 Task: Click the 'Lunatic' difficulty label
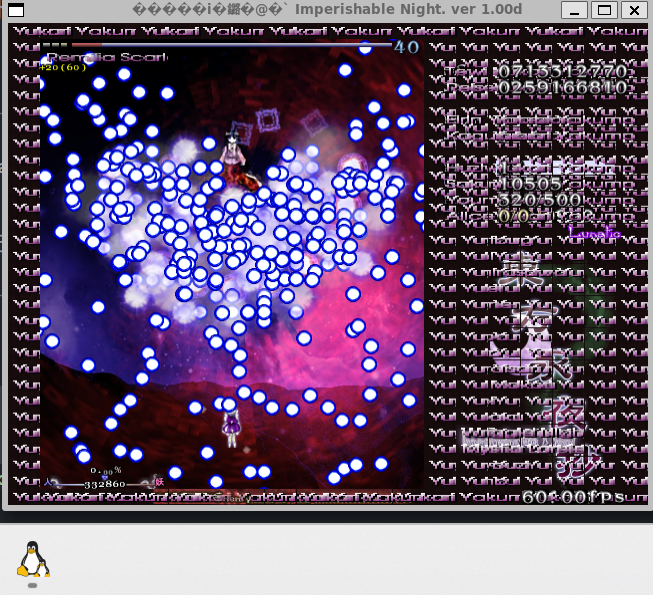594,233
